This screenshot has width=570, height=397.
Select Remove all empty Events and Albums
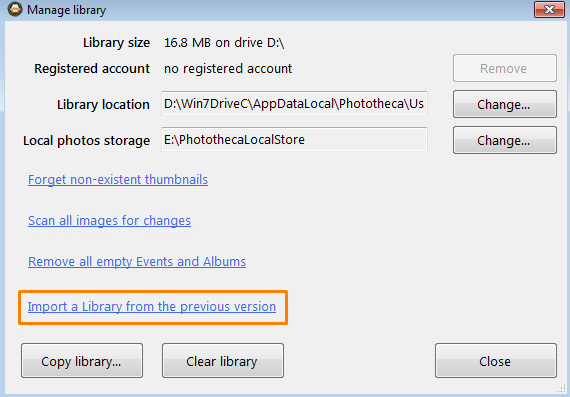[137, 262]
